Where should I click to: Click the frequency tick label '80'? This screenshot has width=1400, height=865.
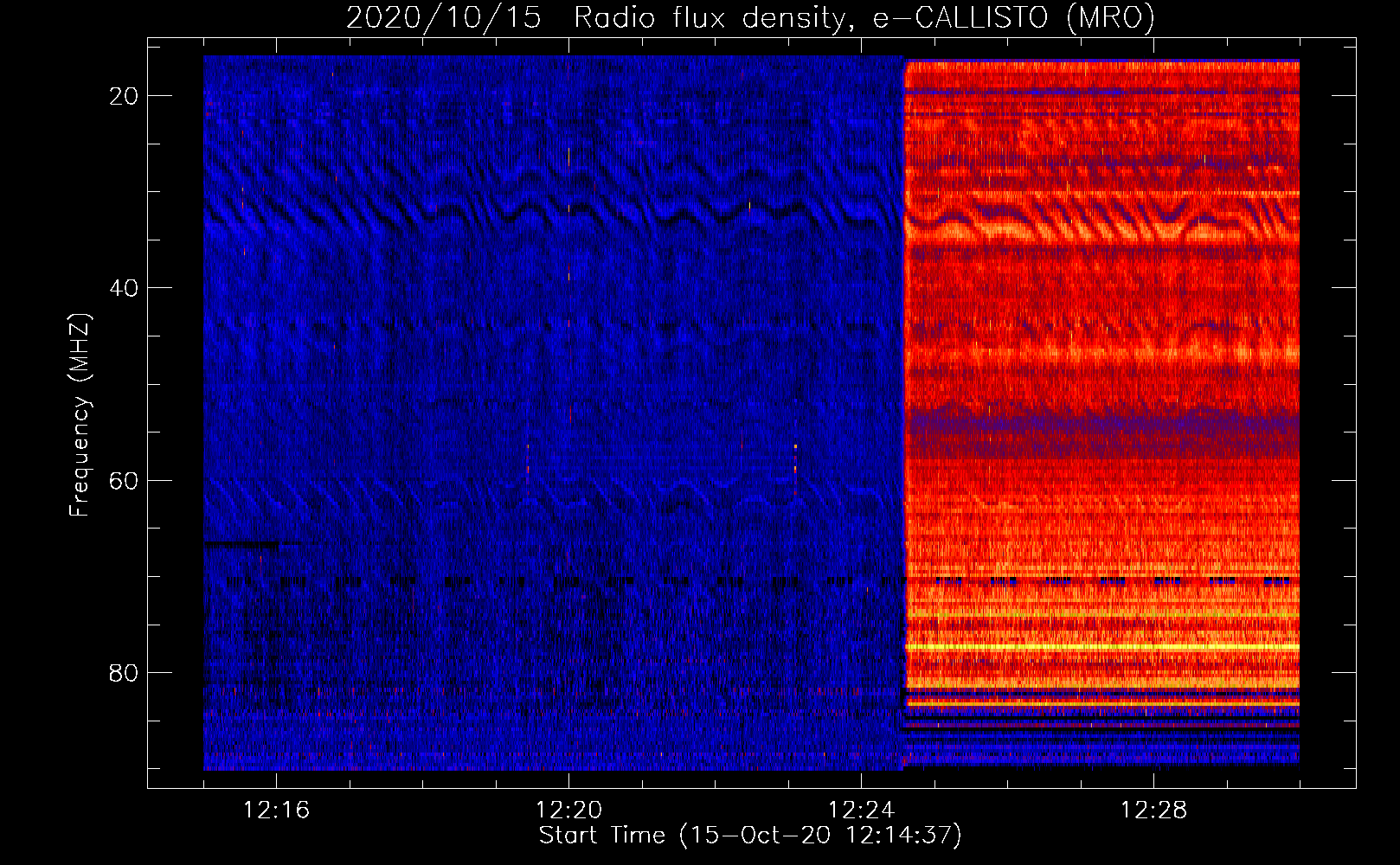[124, 672]
